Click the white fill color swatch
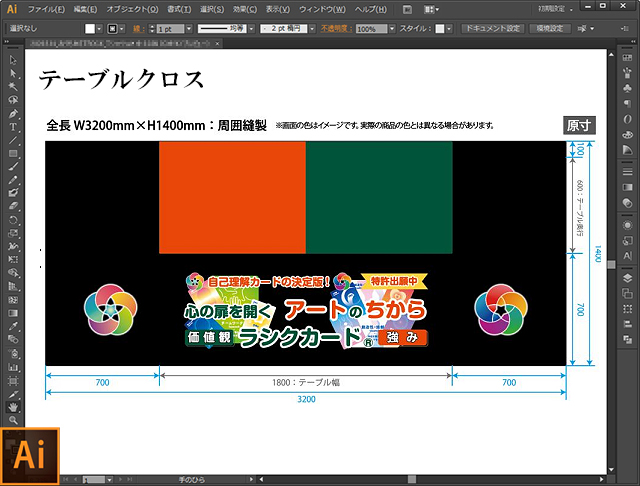Viewport: 640px width, 486px height. click(90, 29)
